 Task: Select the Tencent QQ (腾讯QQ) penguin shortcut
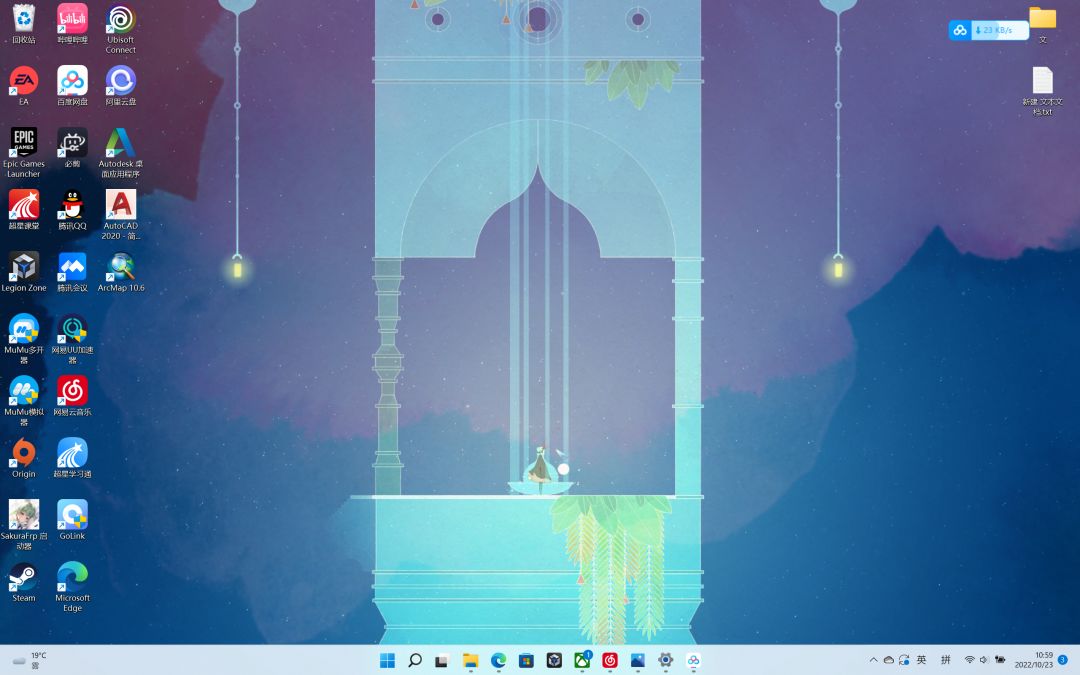point(72,210)
